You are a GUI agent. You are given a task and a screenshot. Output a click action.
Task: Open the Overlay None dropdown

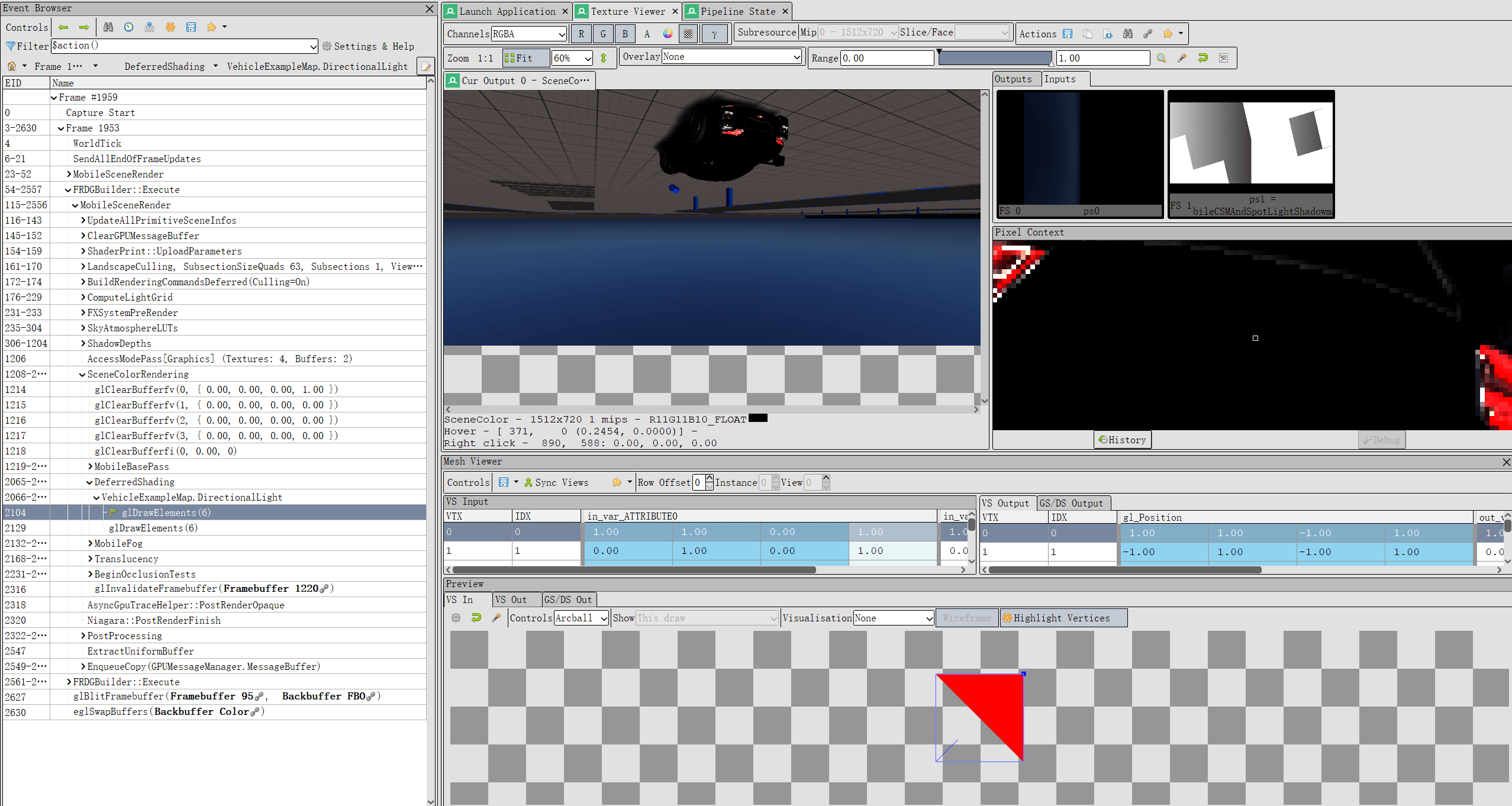point(731,57)
